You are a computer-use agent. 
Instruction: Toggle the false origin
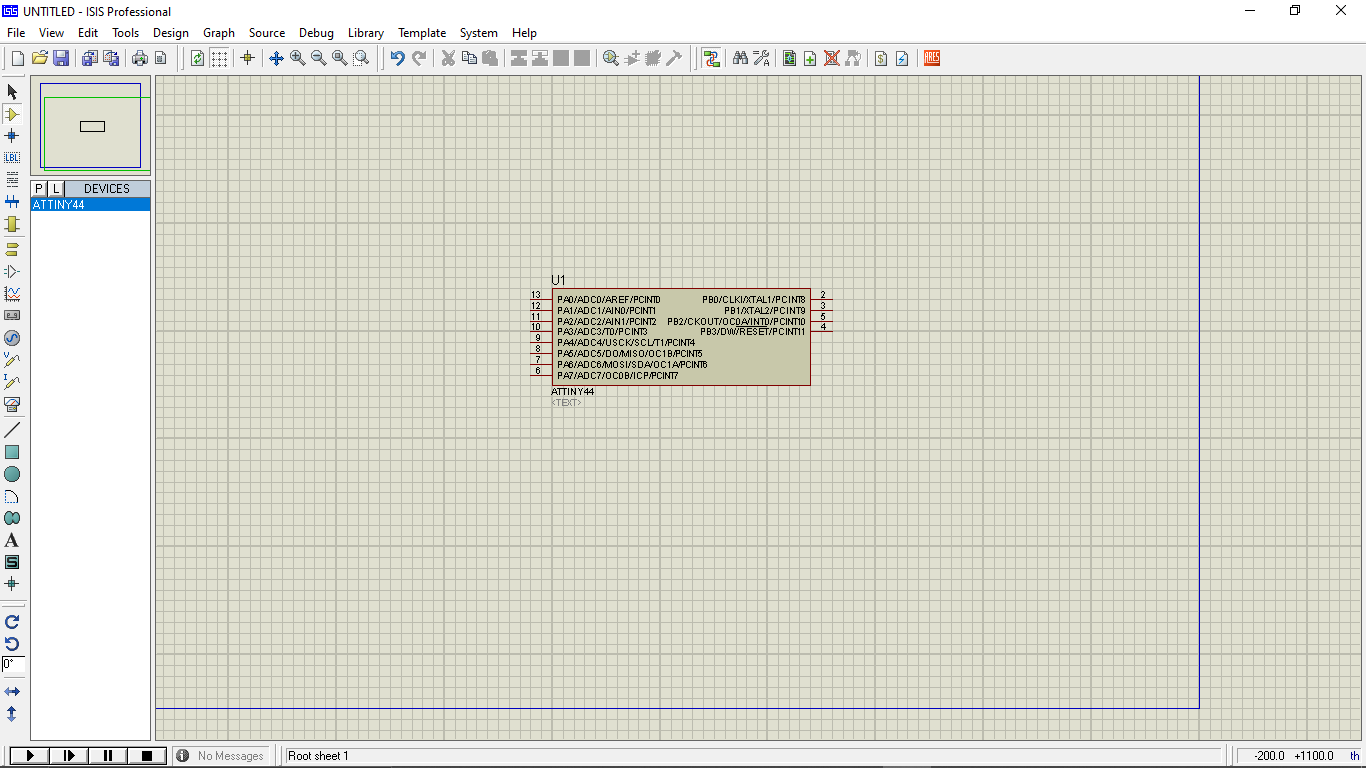pyautogui.click(x=247, y=58)
